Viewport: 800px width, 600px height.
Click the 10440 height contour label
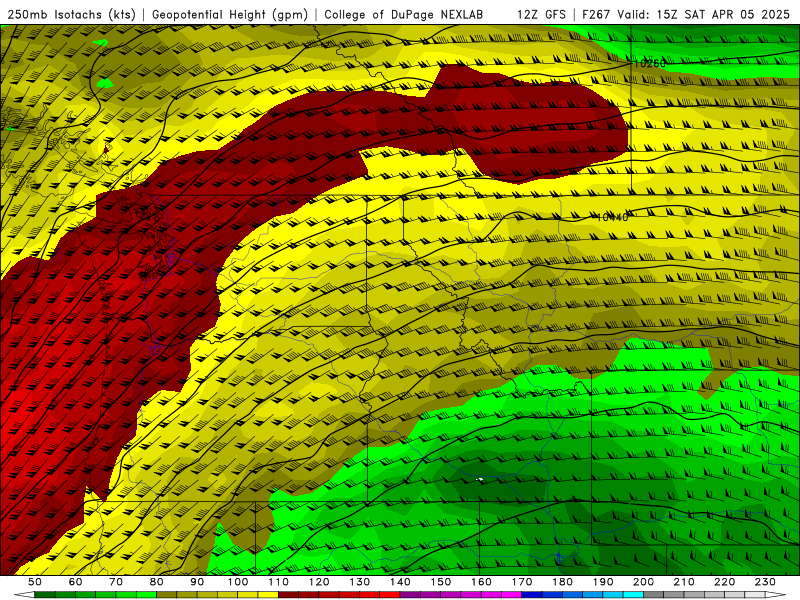(x=612, y=217)
